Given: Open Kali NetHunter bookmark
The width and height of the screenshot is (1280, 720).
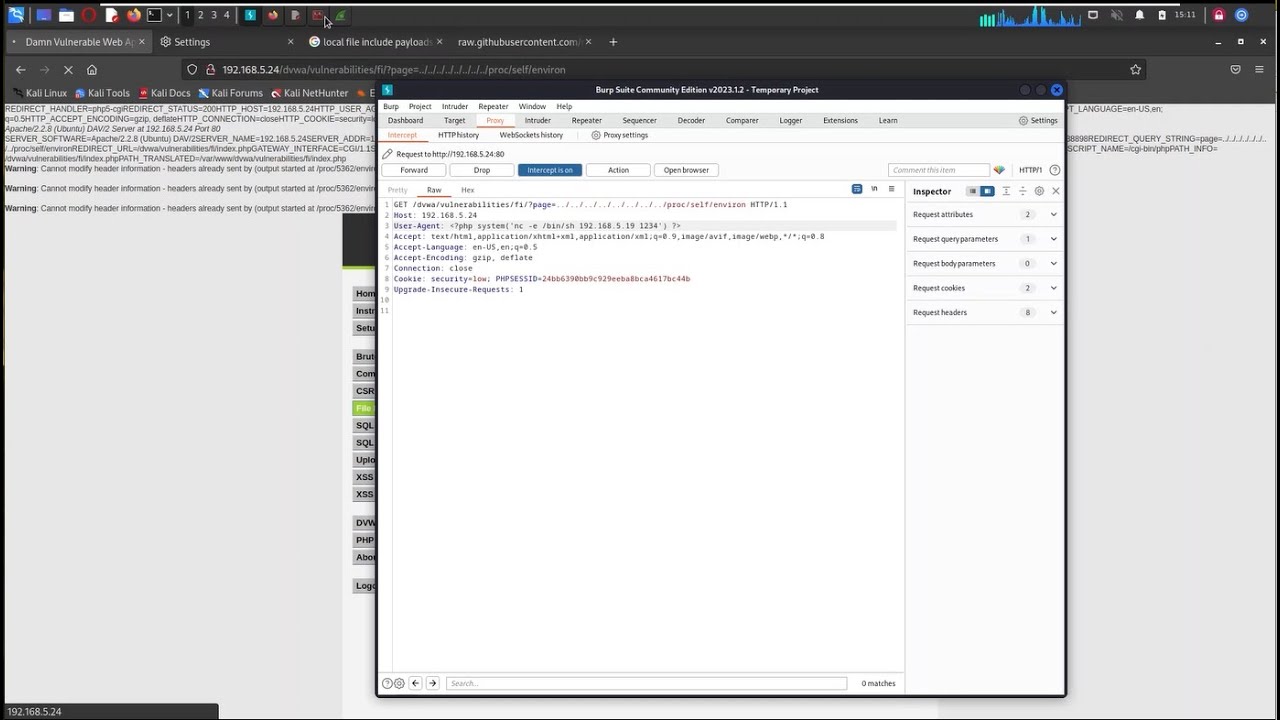Looking at the screenshot, I should 309,93.
